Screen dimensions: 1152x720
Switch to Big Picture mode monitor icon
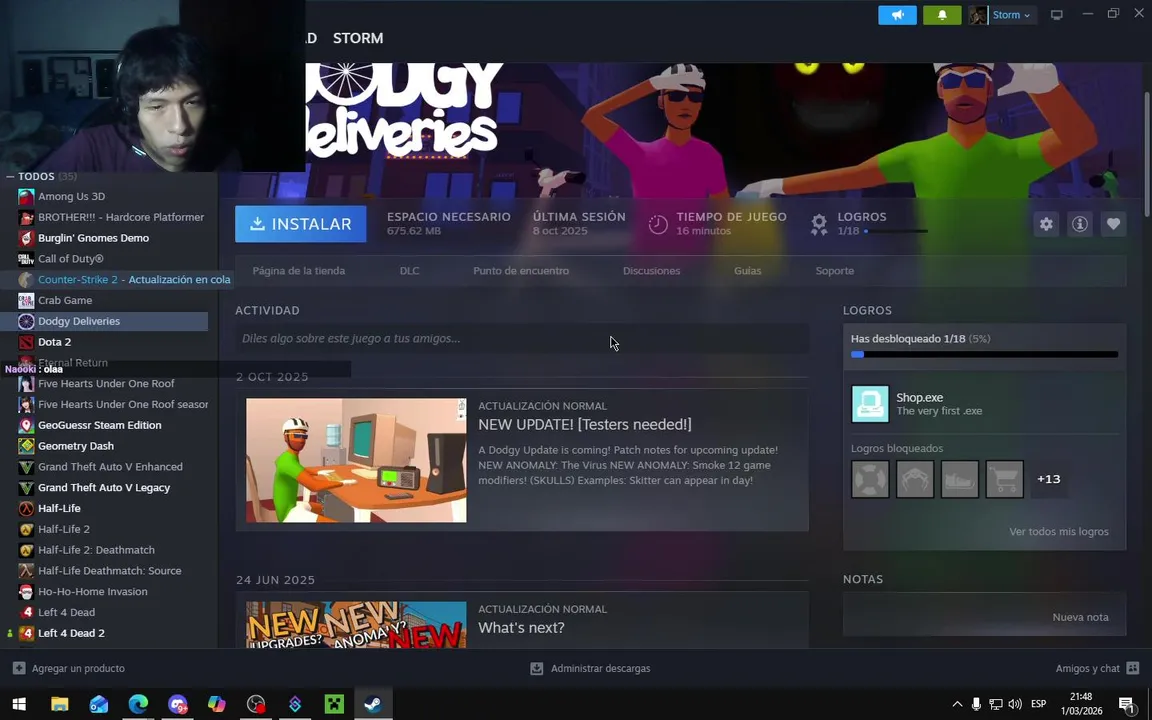(x=1056, y=15)
